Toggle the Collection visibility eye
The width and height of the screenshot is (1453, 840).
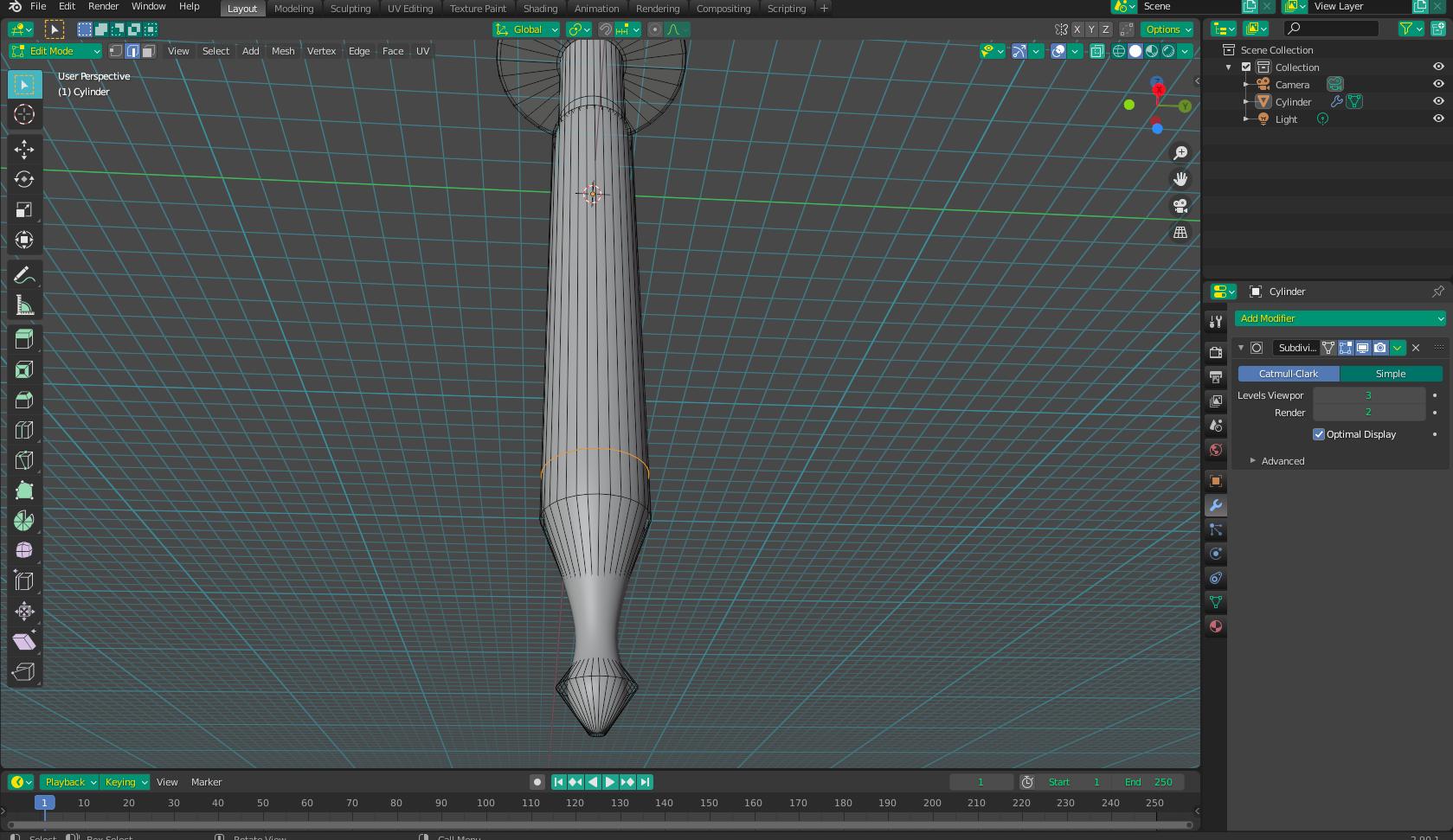pyautogui.click(x=1438, y=67)
